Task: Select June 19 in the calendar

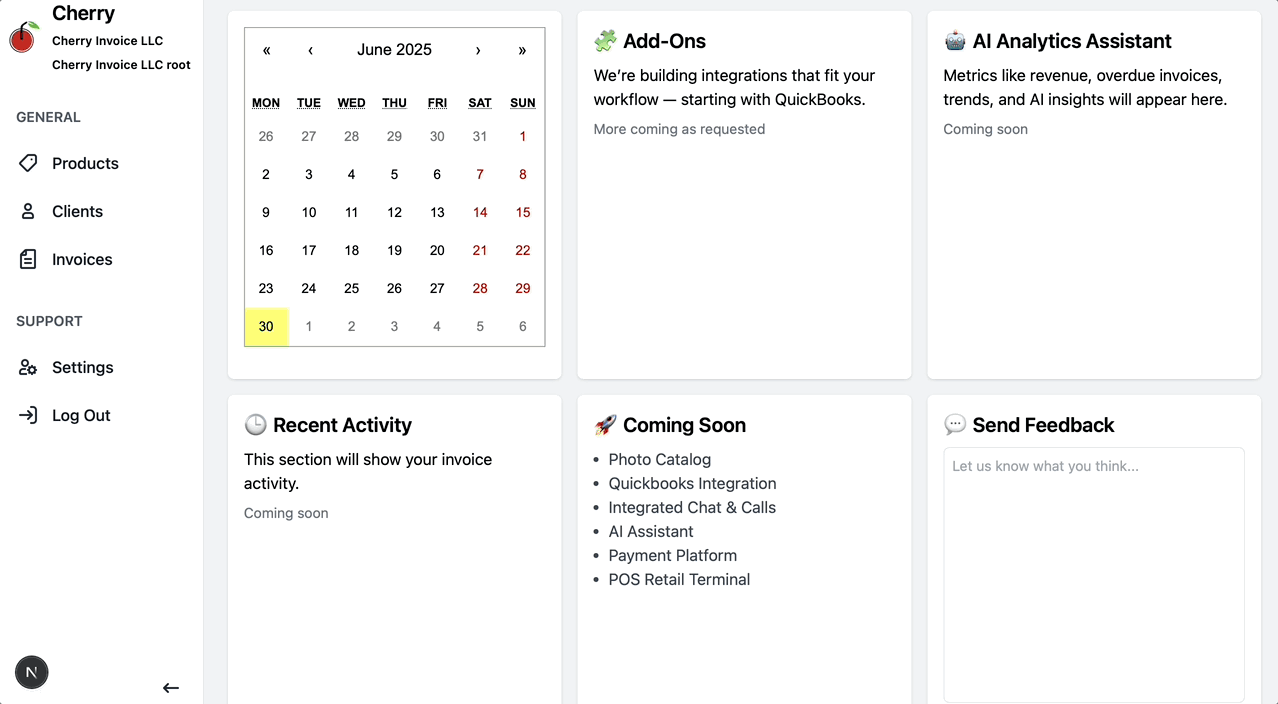Action: click(x=394, y=250)
